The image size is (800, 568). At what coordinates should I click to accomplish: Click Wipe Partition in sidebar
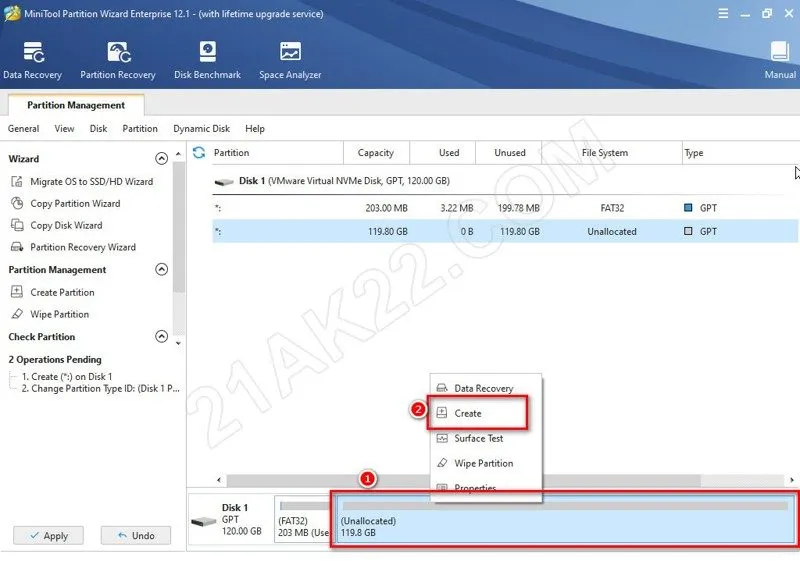pyautogui.click(x=59, y=314)
